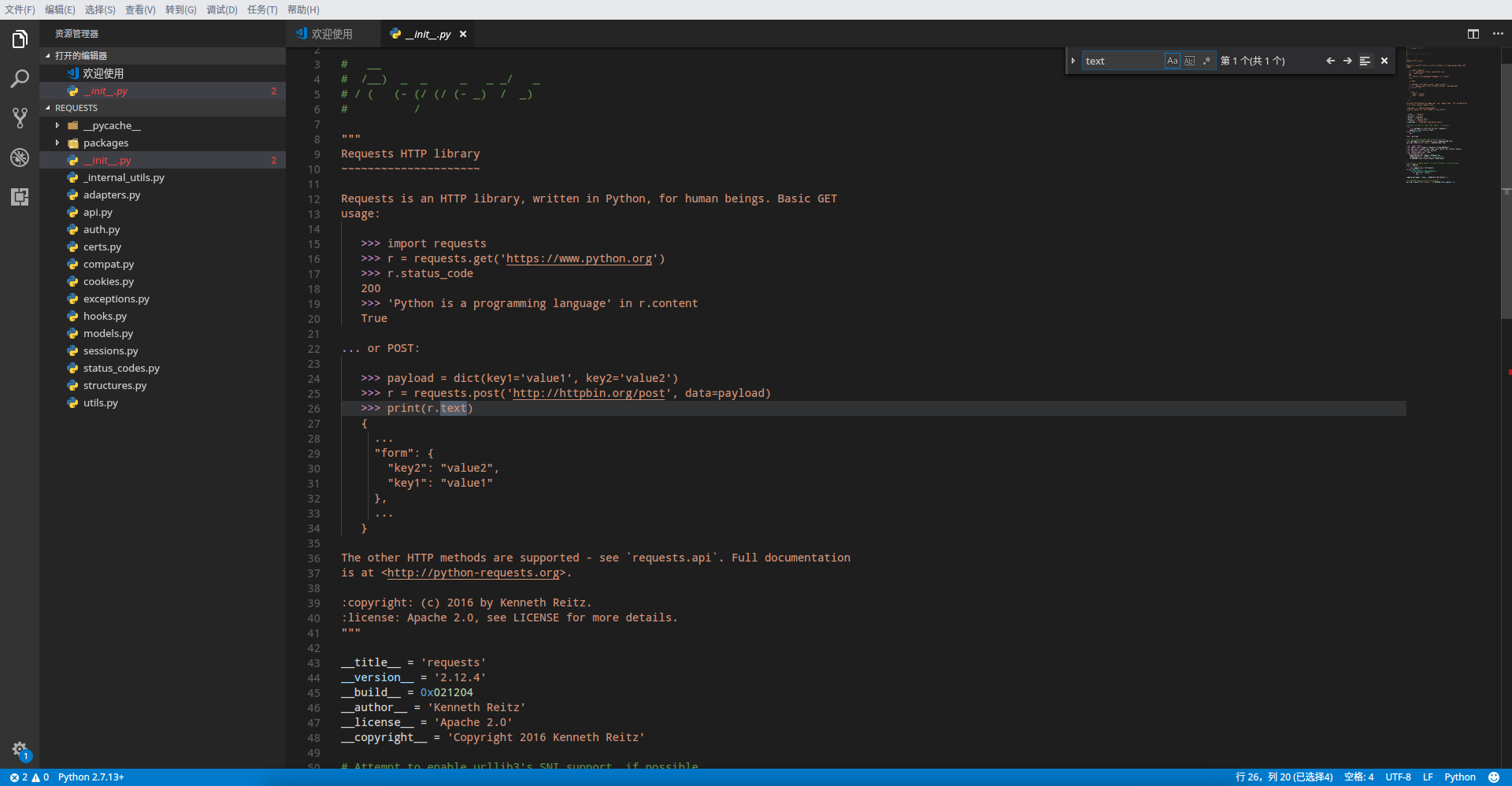Viewport: 1512px width, 786px height.
Task: Split the editor with the split icon
Action: tap(1473, 34)
